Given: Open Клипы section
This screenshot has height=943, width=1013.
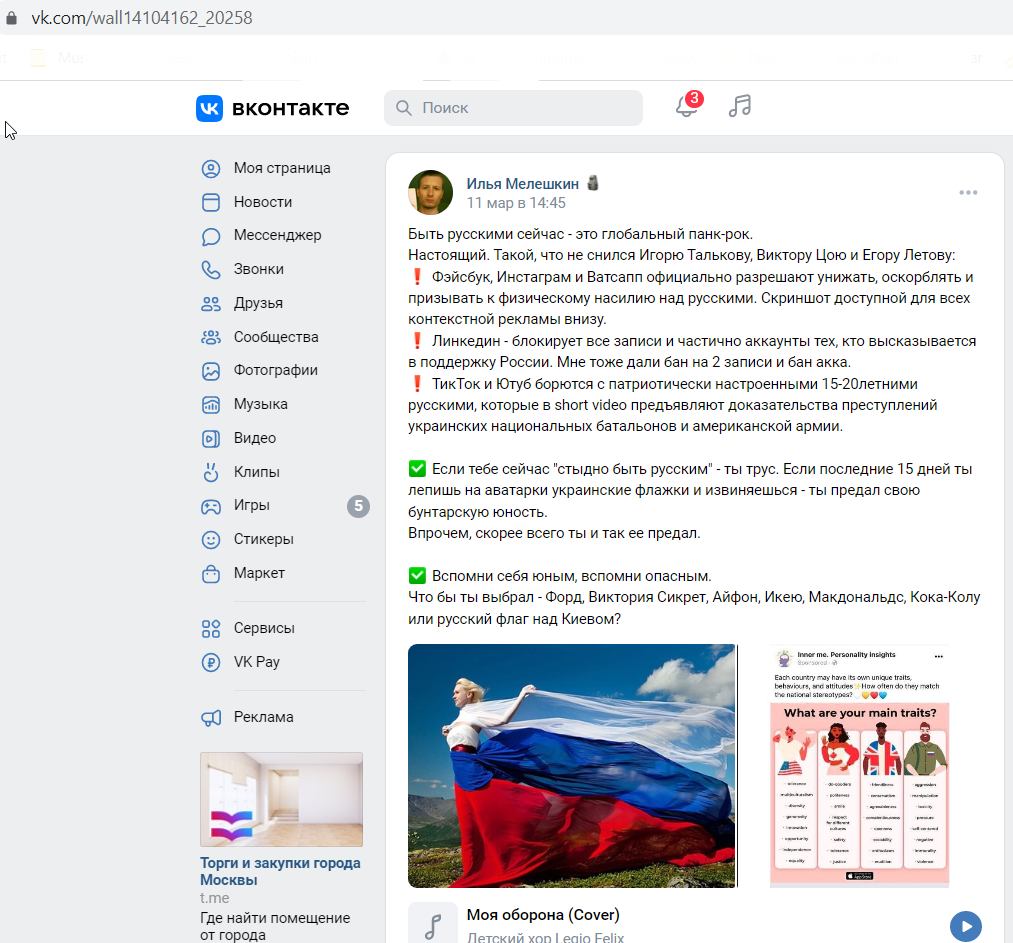Looking at the screenshot, I should coord(256,472).
